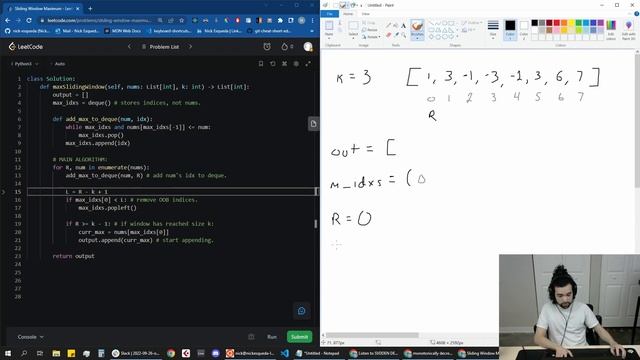Open the Python3 language dropdown
Viewport: 640px width, 360px height.
(x=24, y=64)
